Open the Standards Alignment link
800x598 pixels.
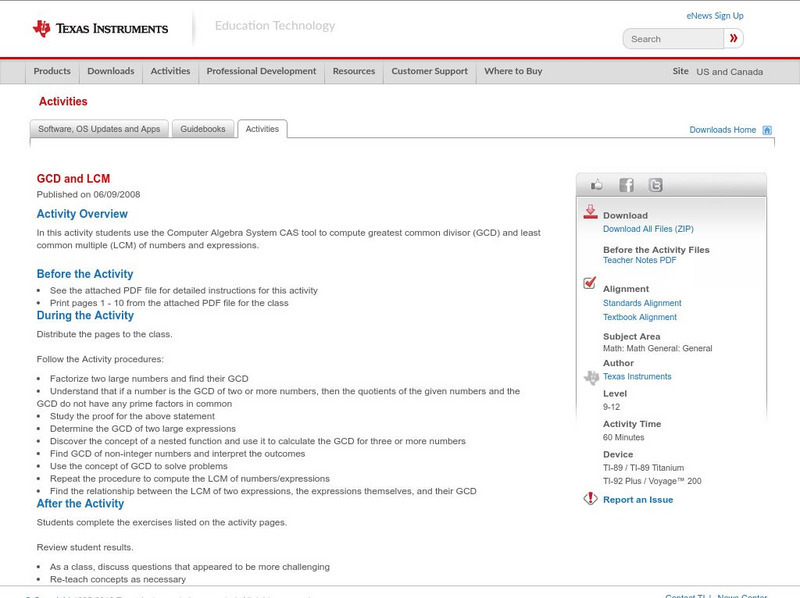click(x=642, y=303)
